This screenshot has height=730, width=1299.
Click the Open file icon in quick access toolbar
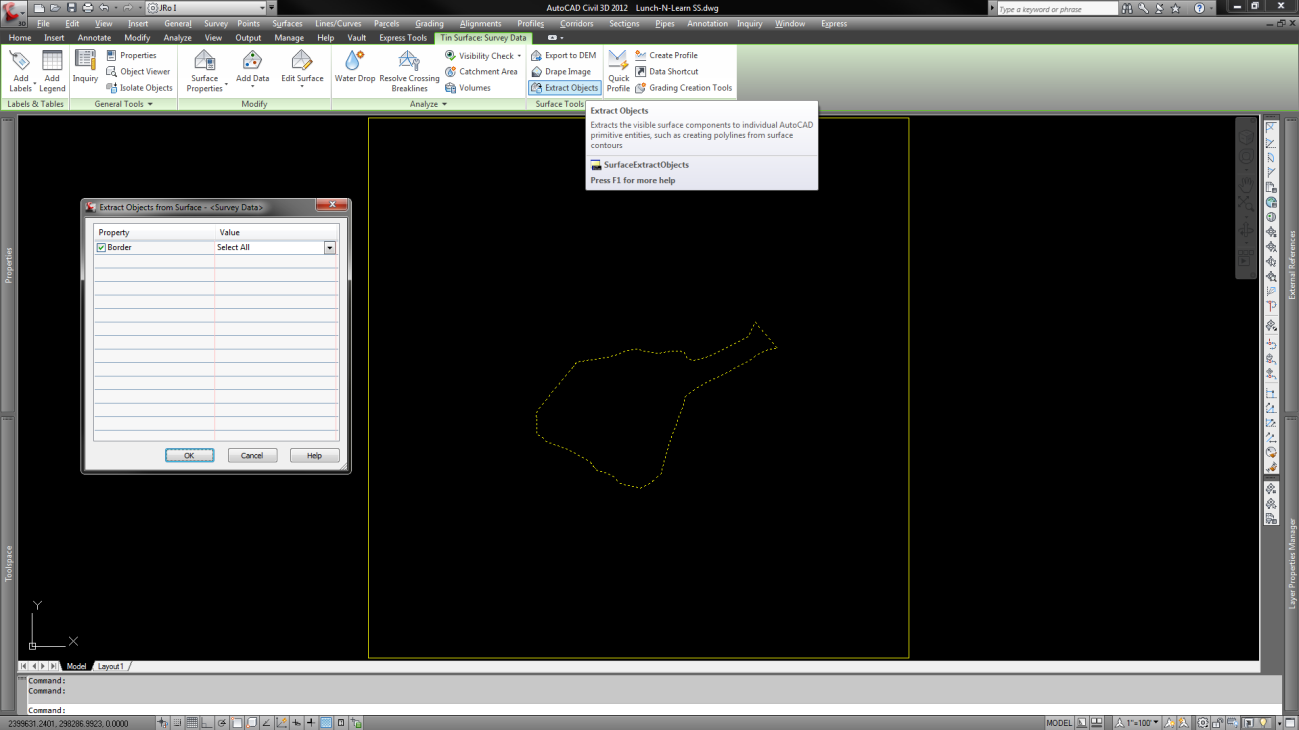point(55,8)
